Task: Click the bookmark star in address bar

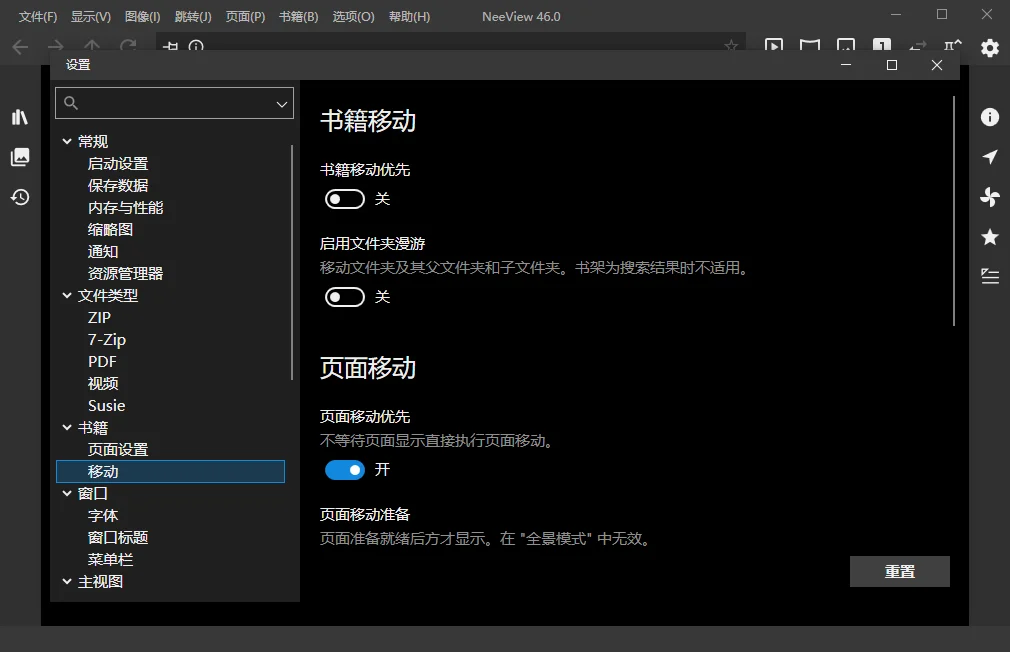Action: click(x=730, y=46)
